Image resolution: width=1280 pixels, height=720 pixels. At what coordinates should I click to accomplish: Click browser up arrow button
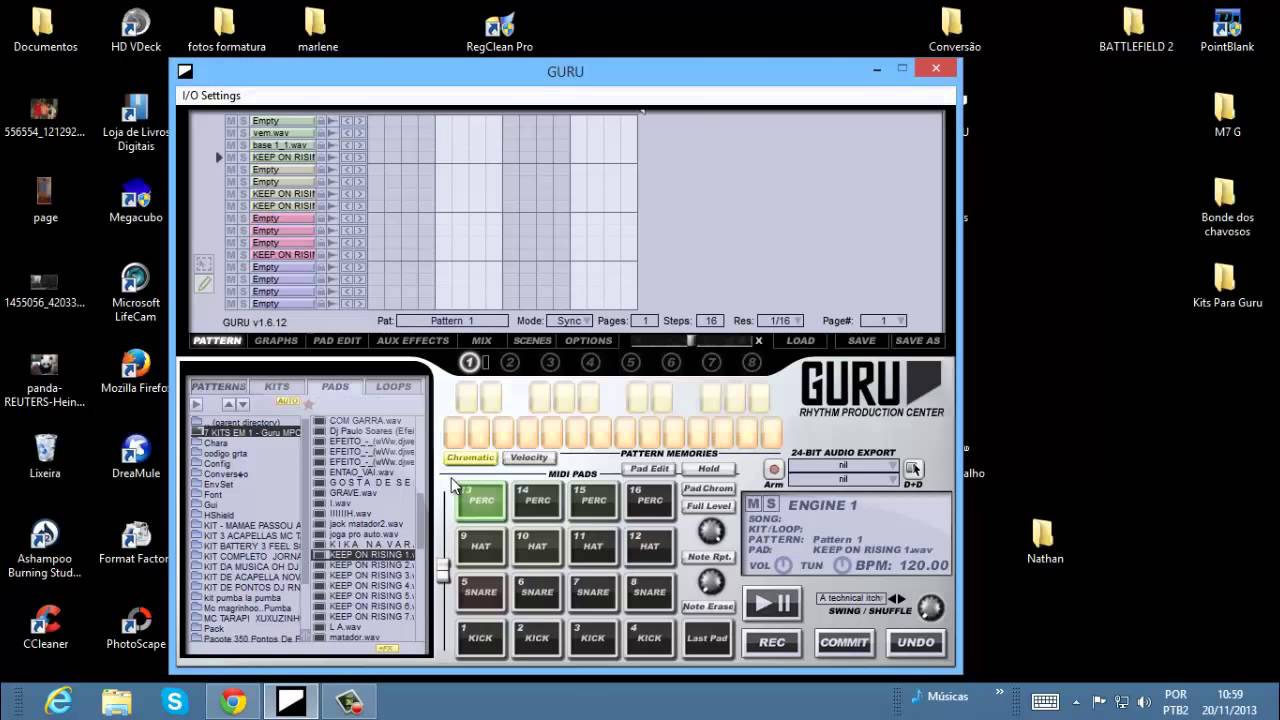tap(229, 404)
